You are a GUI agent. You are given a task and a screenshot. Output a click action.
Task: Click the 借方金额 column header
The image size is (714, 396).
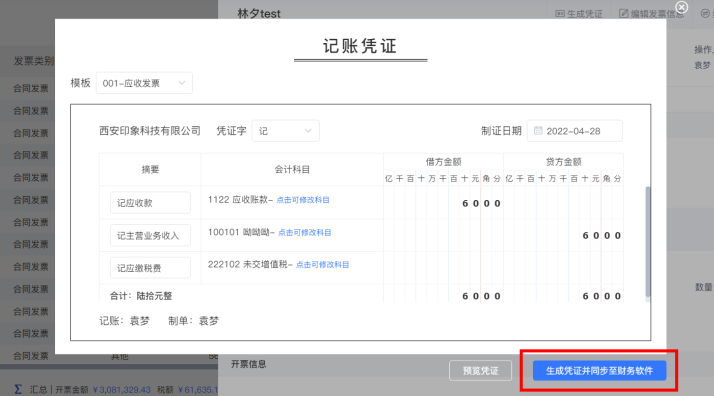[x=444, y=162]
